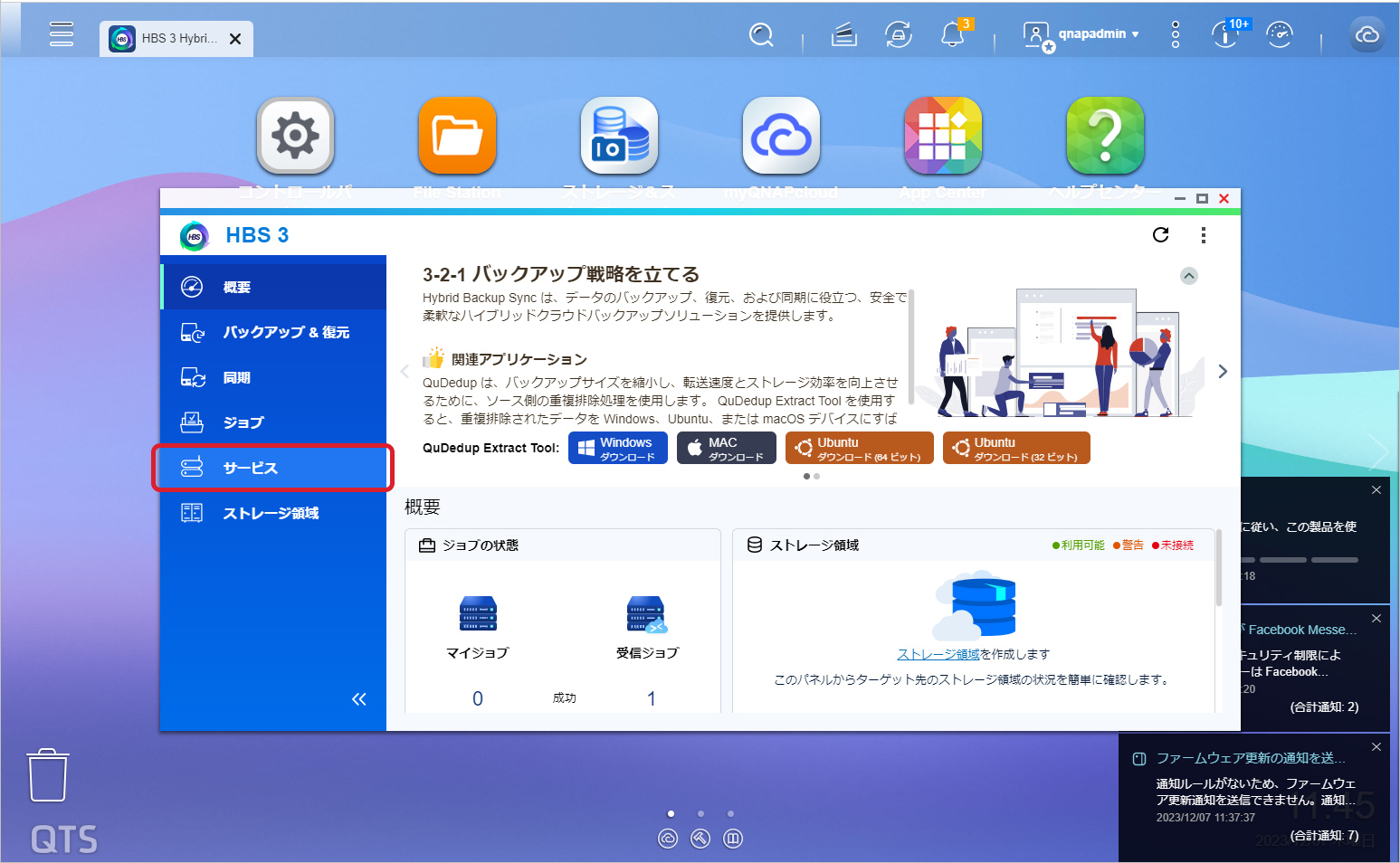Select 同期 in the HBS 3 sidebar
The width and height of the screenshot is (1400, 863).
pos(274,377)
